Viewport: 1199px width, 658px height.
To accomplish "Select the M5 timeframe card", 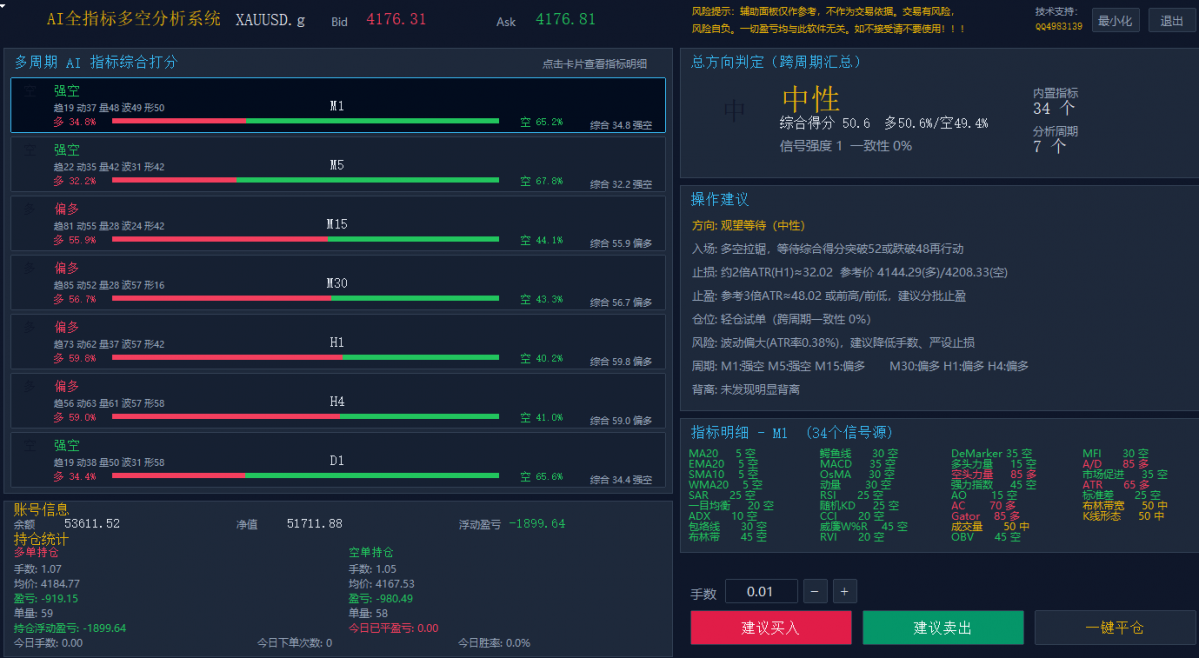I will [x=337, y=164].
